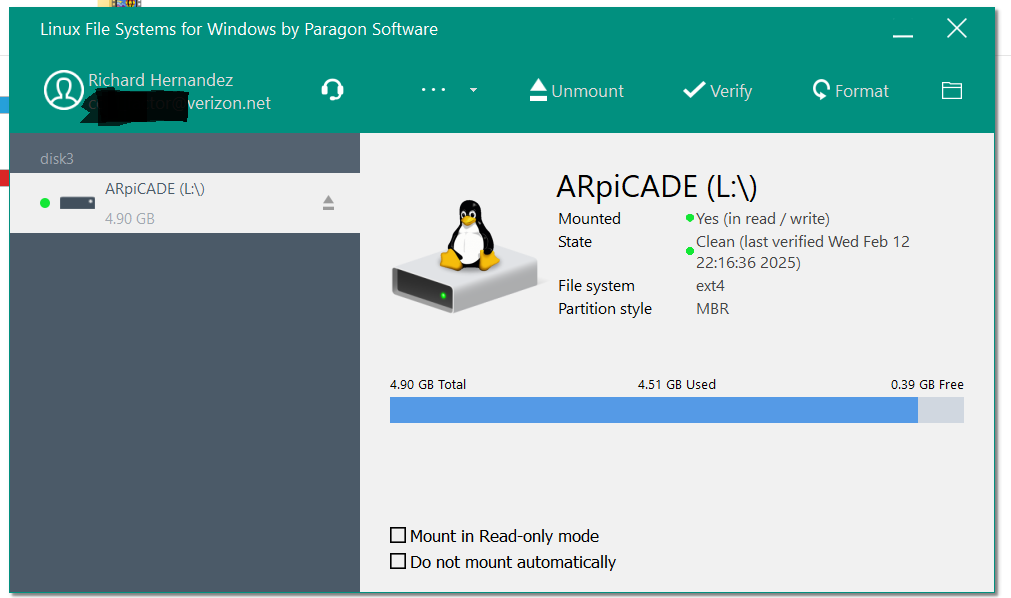Select ARpiCADE (L:\) in the disk list
1011x598 pixels.
click(184, 203)
